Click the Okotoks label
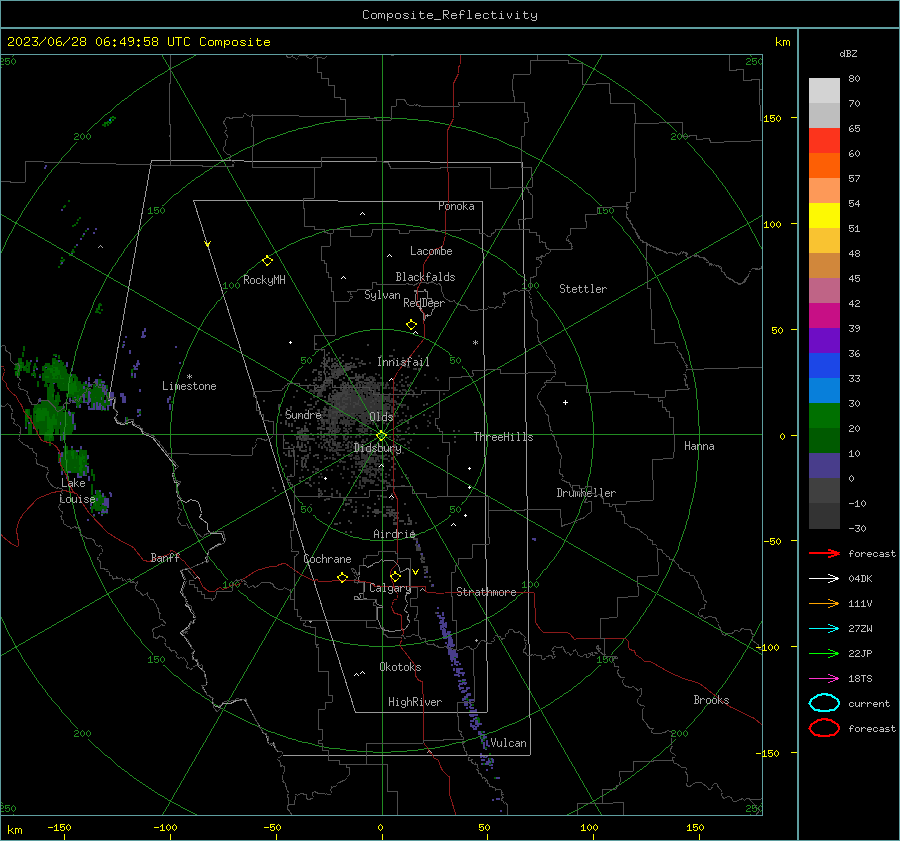This screenshot has height=841, width=900. tap(400, 667)
